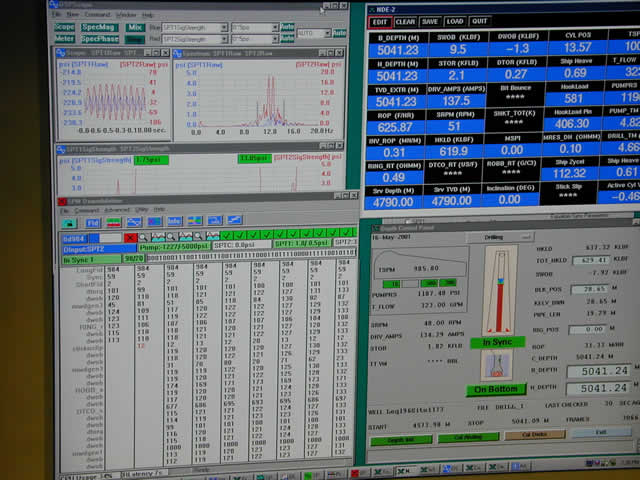This screenshot has height=480, width=640.
Task: Click the first teal icon in demodulator toolbar
Action: tap(68, 222)
